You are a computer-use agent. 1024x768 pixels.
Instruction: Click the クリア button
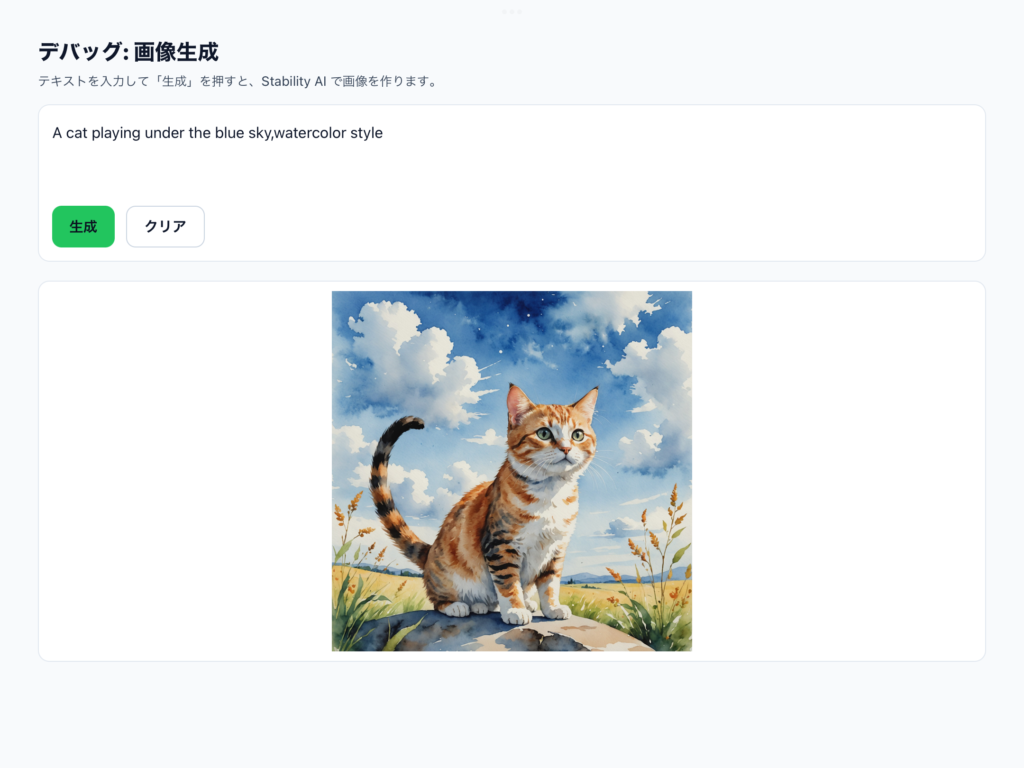(x=165, y=227)
